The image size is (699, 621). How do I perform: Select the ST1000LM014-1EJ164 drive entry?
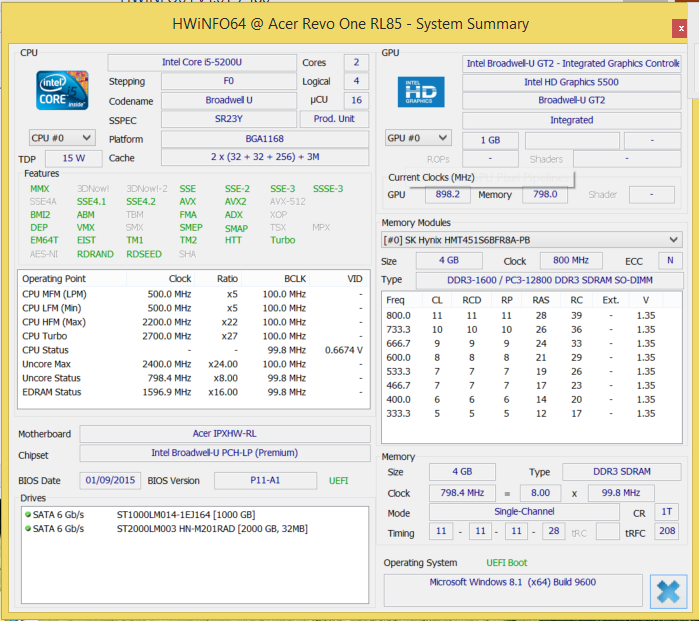(x=186, y=515)
